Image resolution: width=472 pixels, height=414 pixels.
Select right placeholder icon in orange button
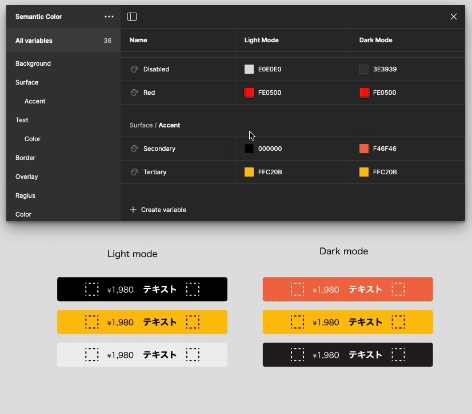[398, 289]
